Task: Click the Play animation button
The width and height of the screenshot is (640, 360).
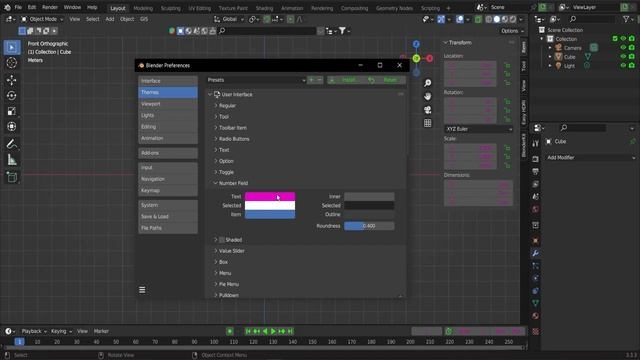Action: click(x=273, y=331)
